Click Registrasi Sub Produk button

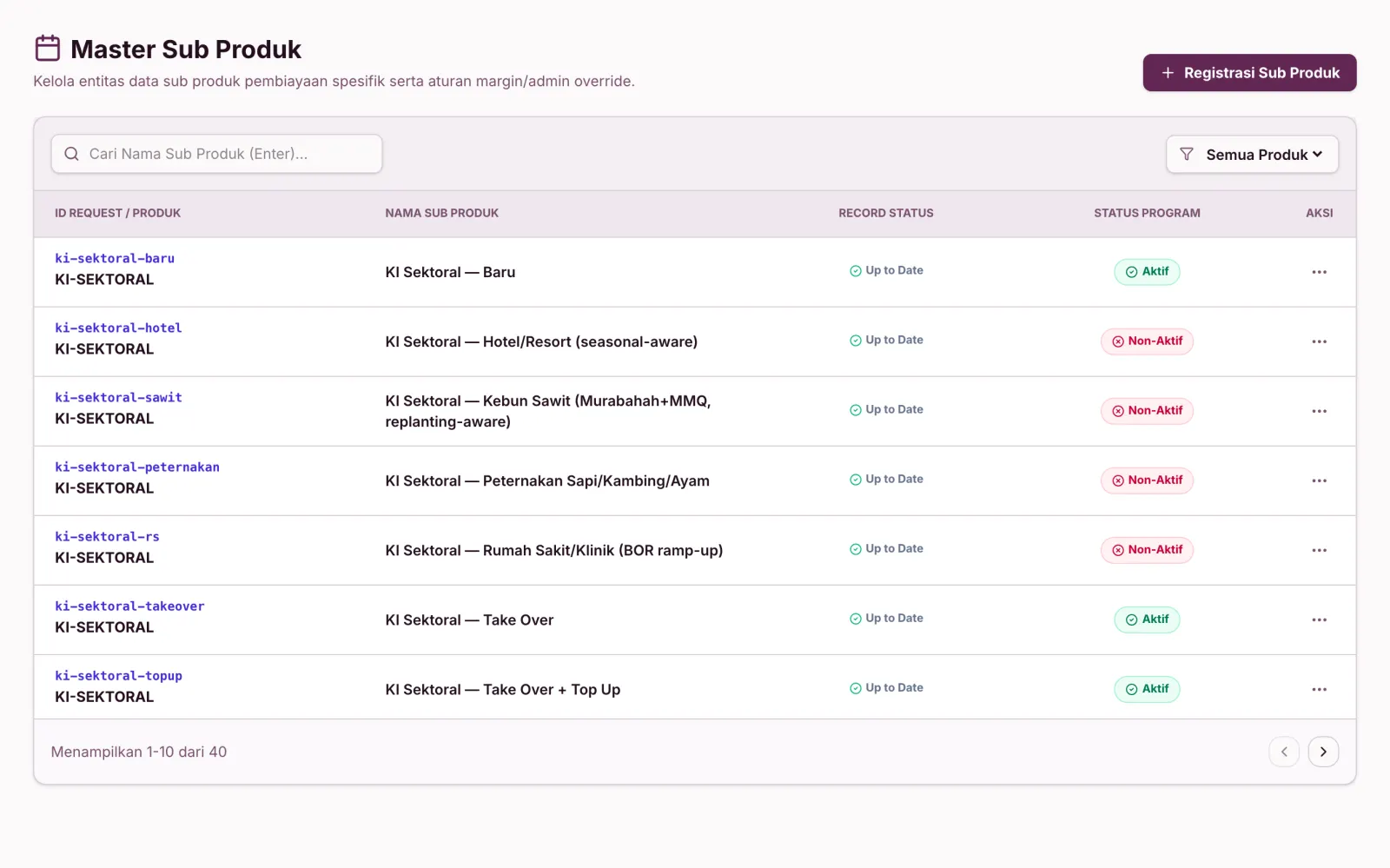tap(1249, 73)
